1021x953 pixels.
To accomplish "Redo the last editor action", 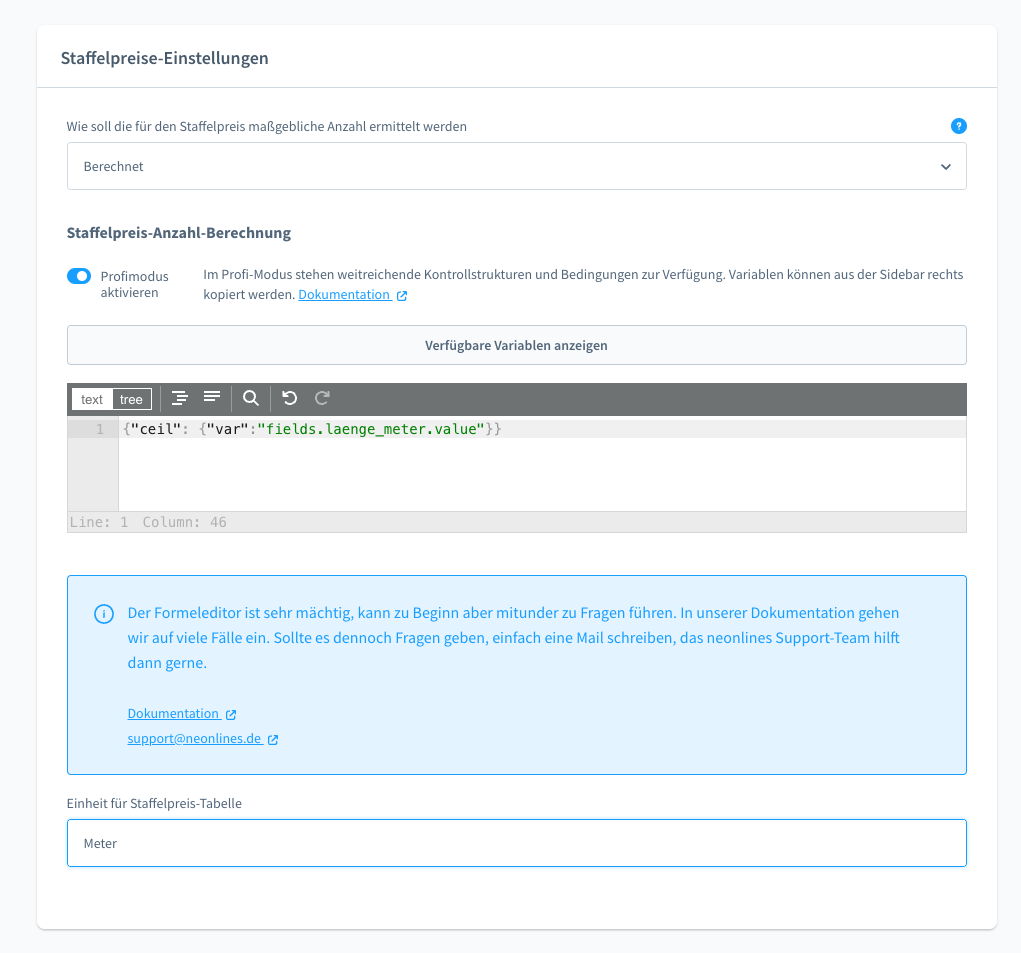I will [x=322, y=398].
